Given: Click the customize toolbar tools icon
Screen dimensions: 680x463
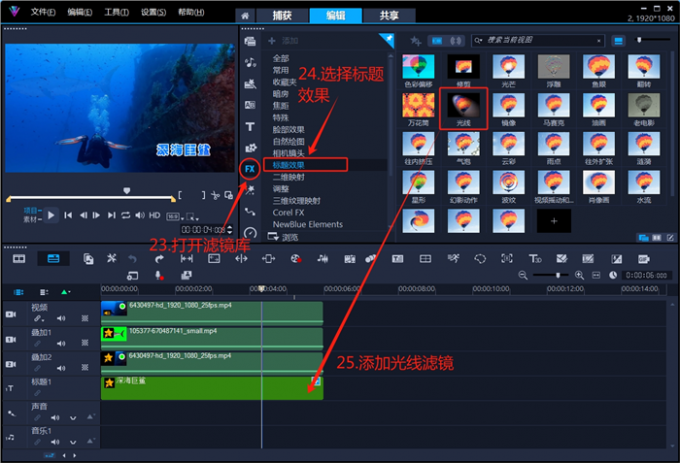Looking at the screenshot, I should (111, 259).
